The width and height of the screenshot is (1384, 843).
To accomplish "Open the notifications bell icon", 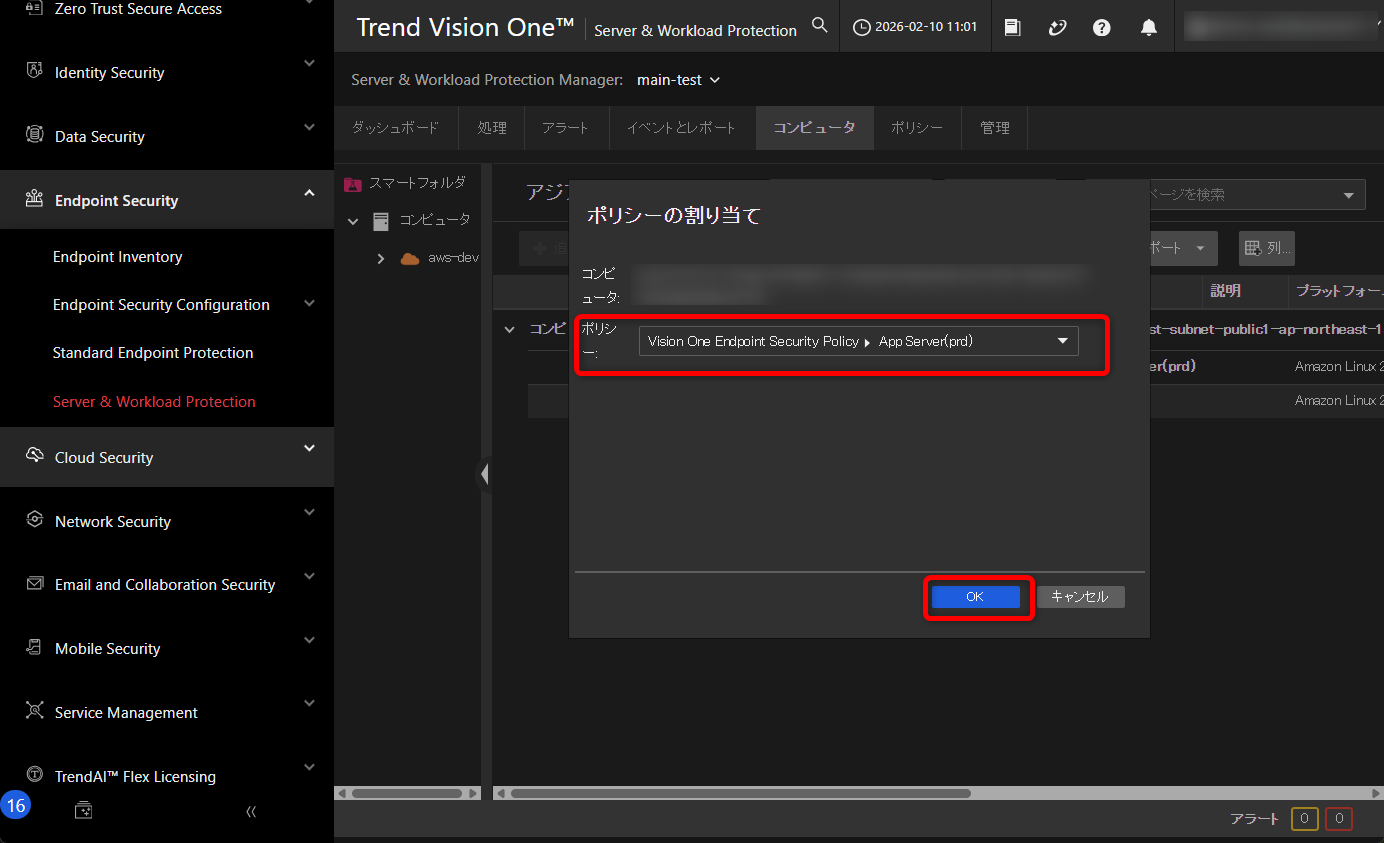I will pos(1149,28).
